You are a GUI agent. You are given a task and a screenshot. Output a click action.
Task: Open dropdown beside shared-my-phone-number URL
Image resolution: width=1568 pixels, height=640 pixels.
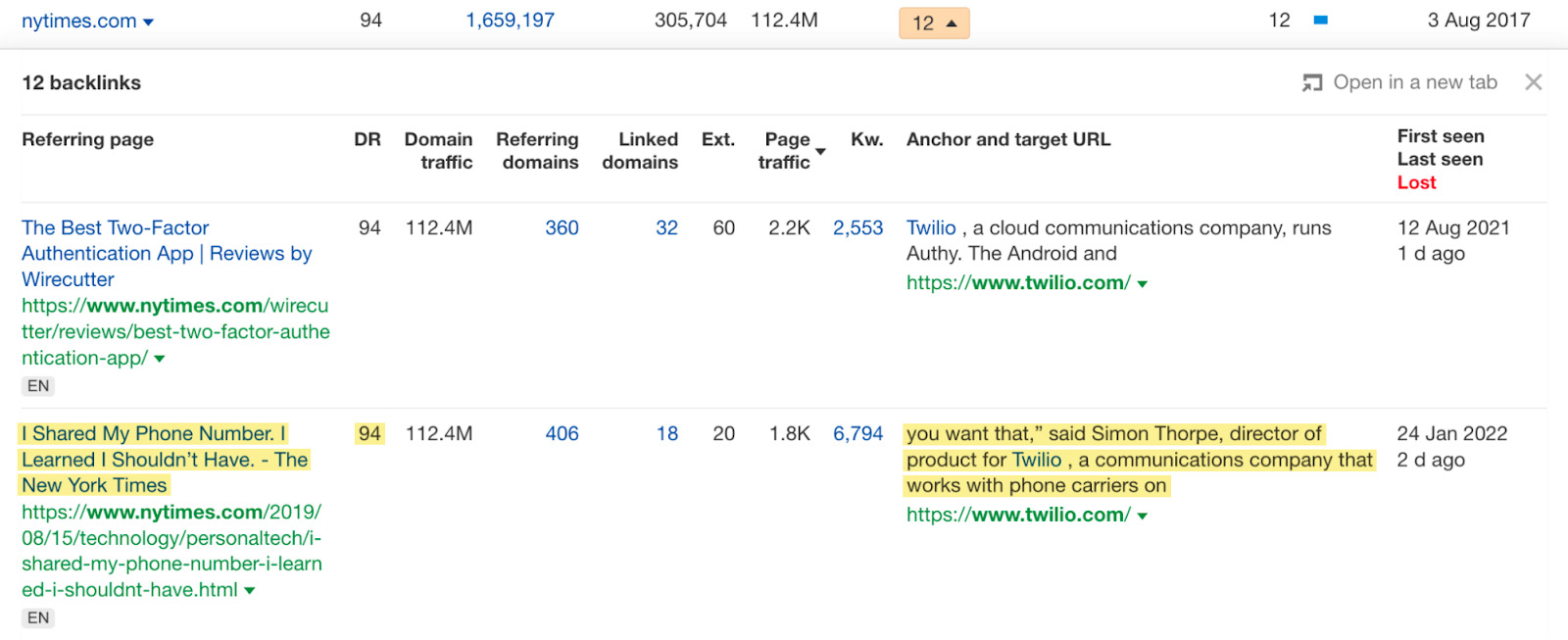click(x=250, y=590)
